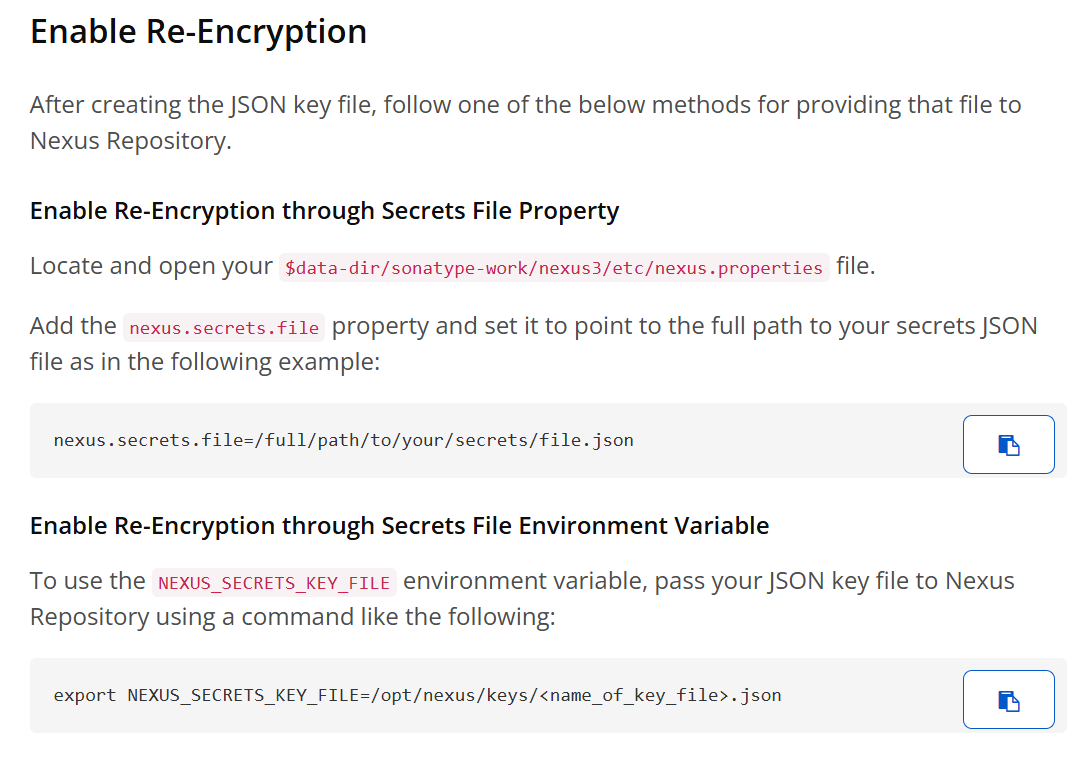Viewport: 1090px width, 760px height.
Task: Click the red nexus.secrets.file inline code
Action: (224, 328)
